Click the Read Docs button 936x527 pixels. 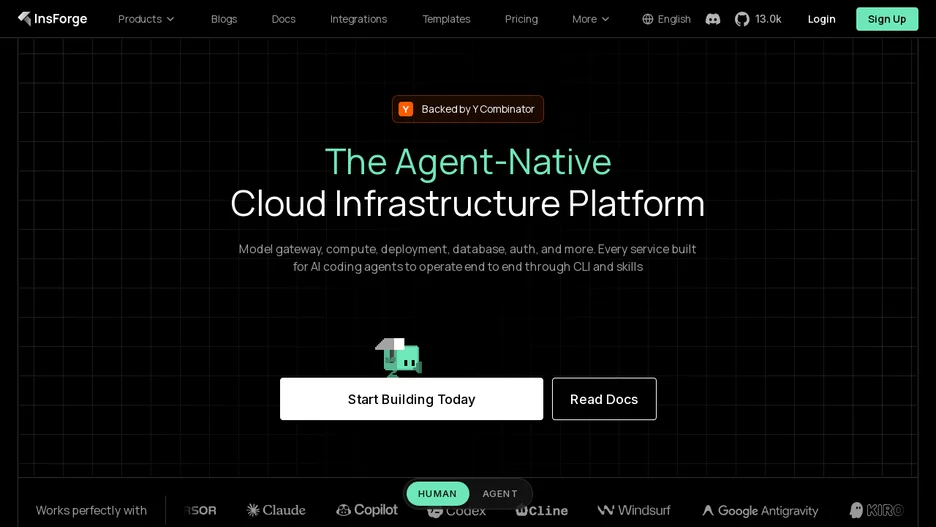604,399
